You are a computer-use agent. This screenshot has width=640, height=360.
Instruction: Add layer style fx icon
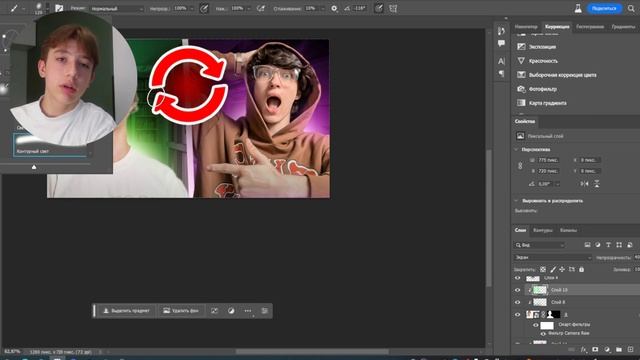click(583, 349)
